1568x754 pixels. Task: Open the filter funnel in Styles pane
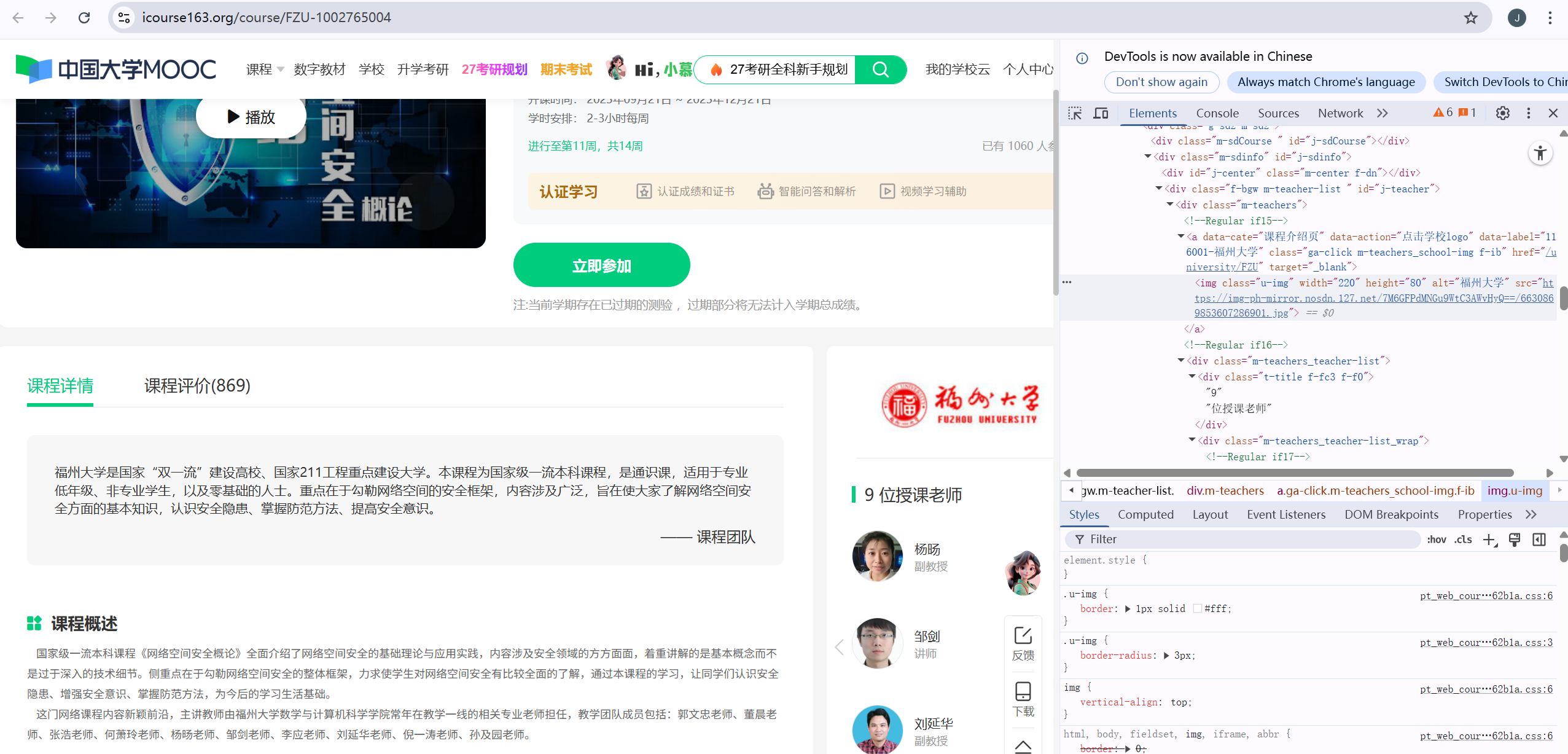point(1079,539)
